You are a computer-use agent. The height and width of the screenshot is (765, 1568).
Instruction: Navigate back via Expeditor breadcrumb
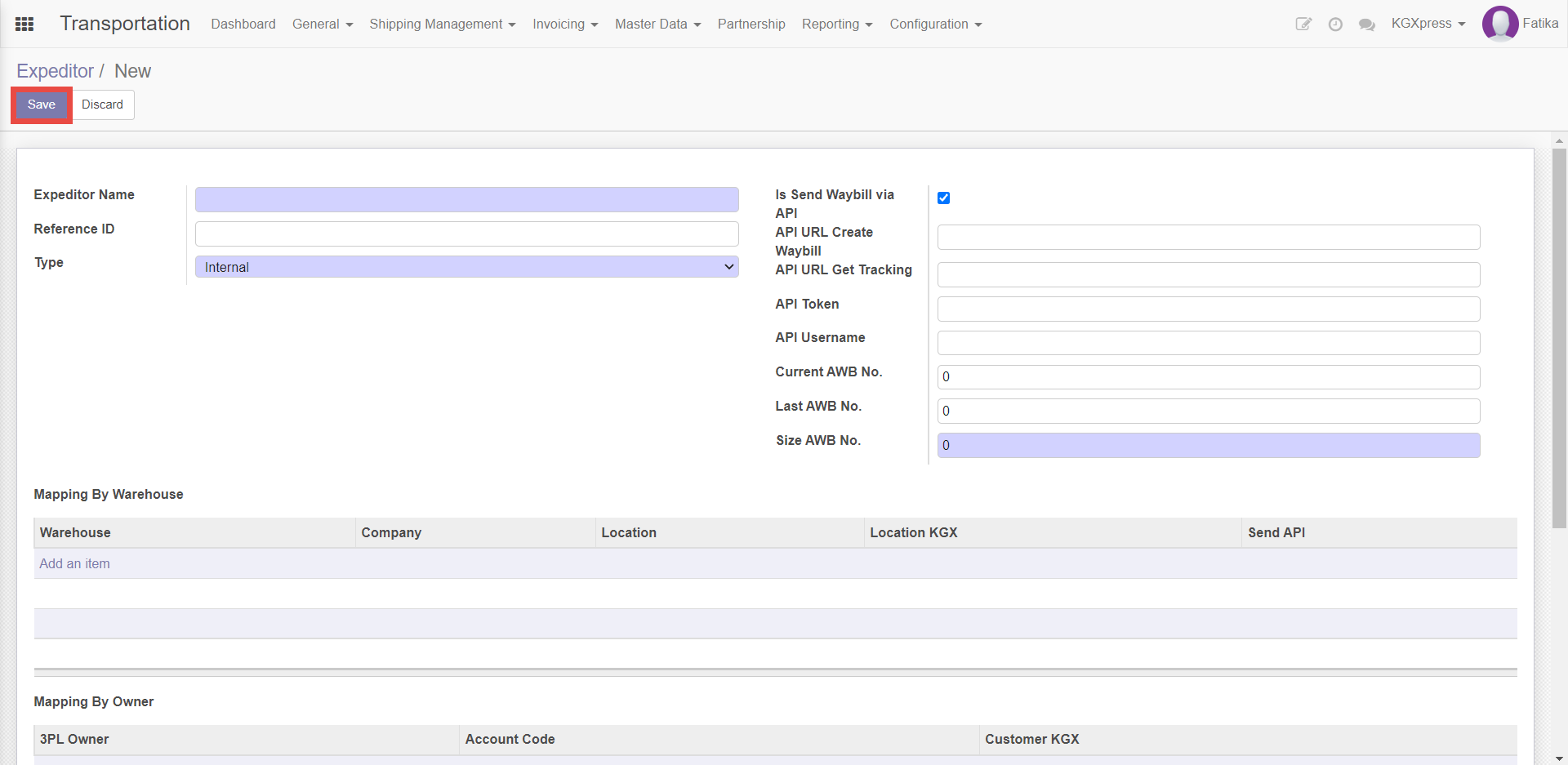[x=55, y=71]
